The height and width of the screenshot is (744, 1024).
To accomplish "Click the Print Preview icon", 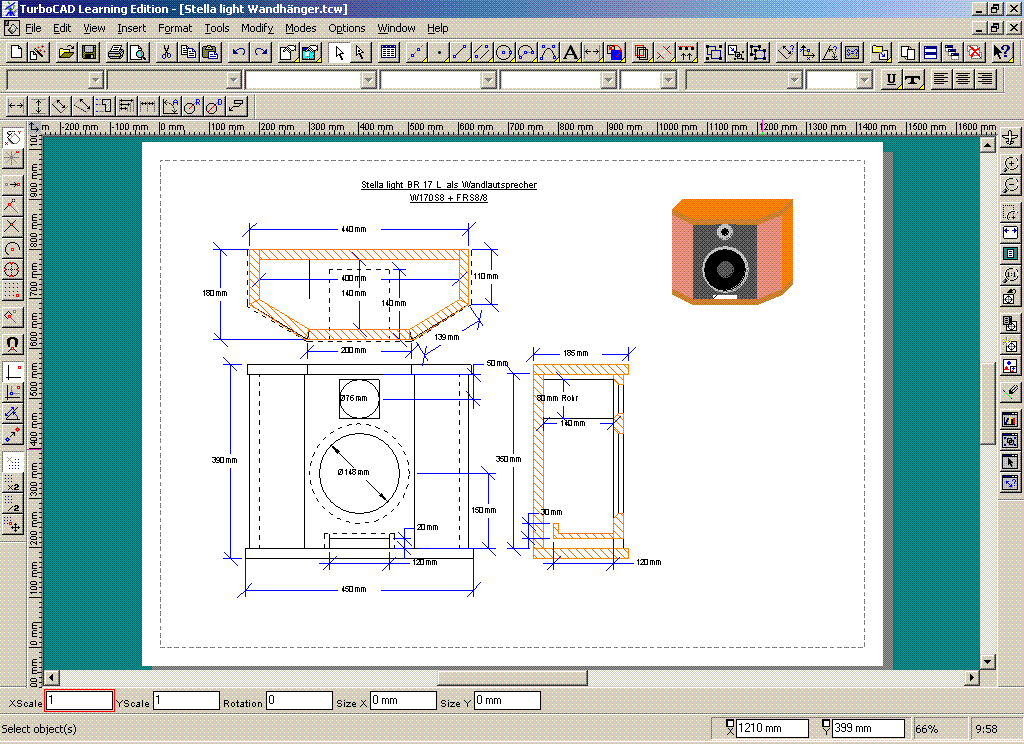I will pyautogui.click(x=138, y=52).
